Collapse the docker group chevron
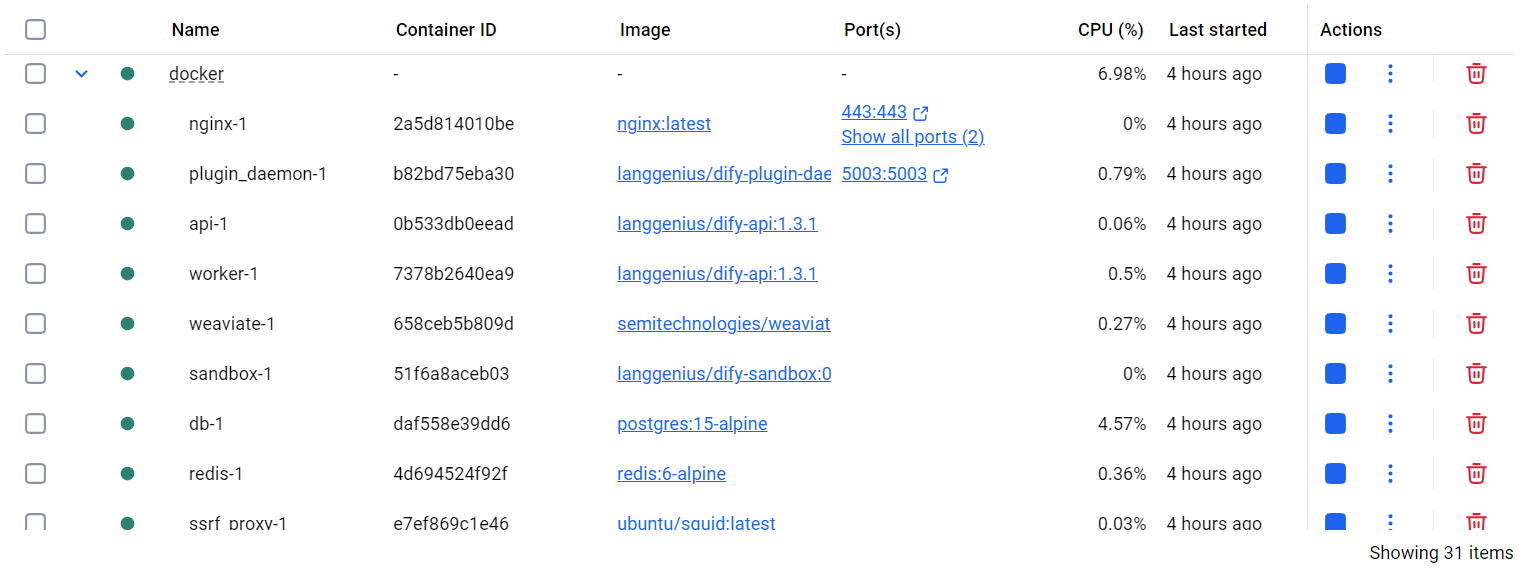The height and width of the screenshot is (575, 1537). pos(82,74)
